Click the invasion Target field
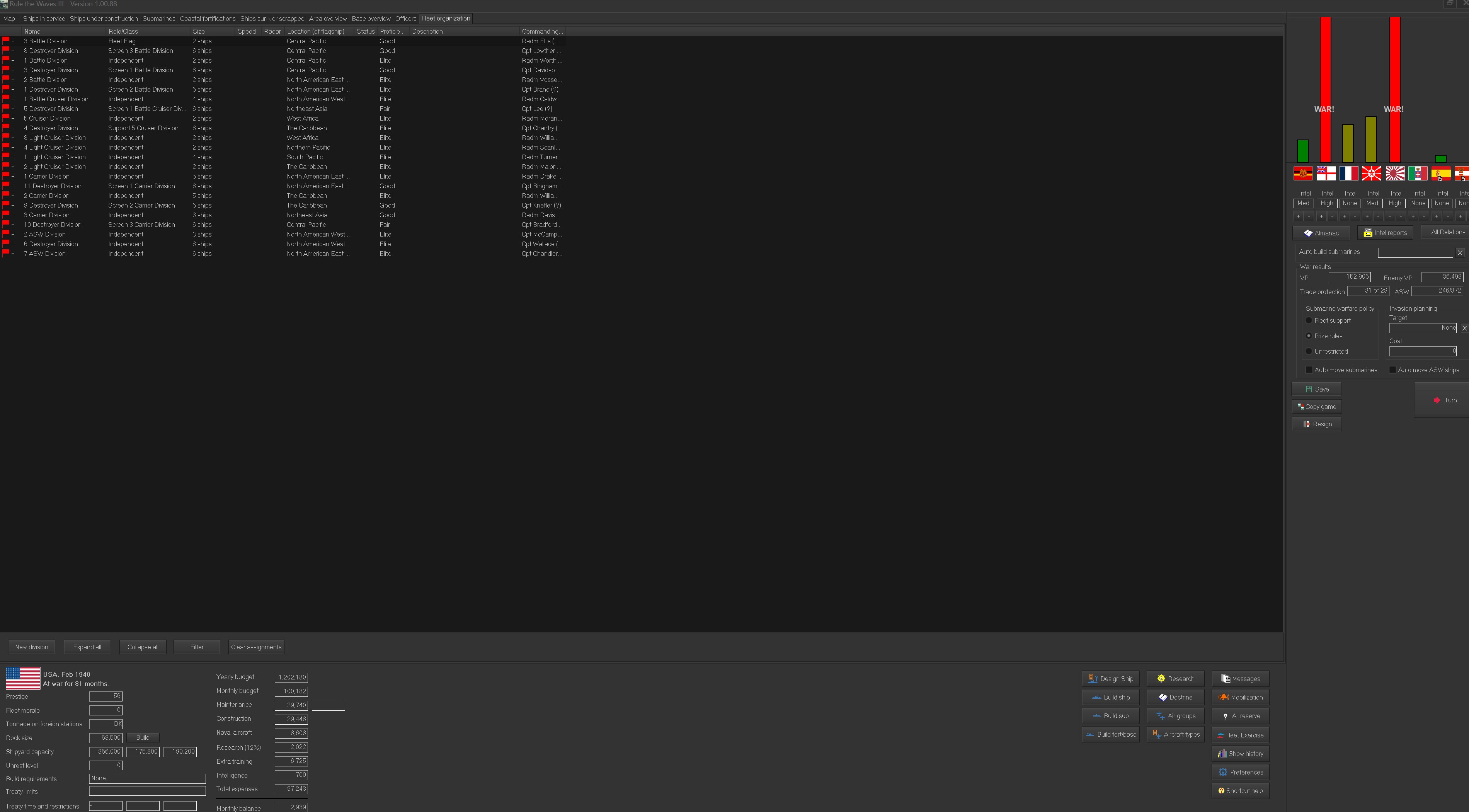 (1422, 328)
